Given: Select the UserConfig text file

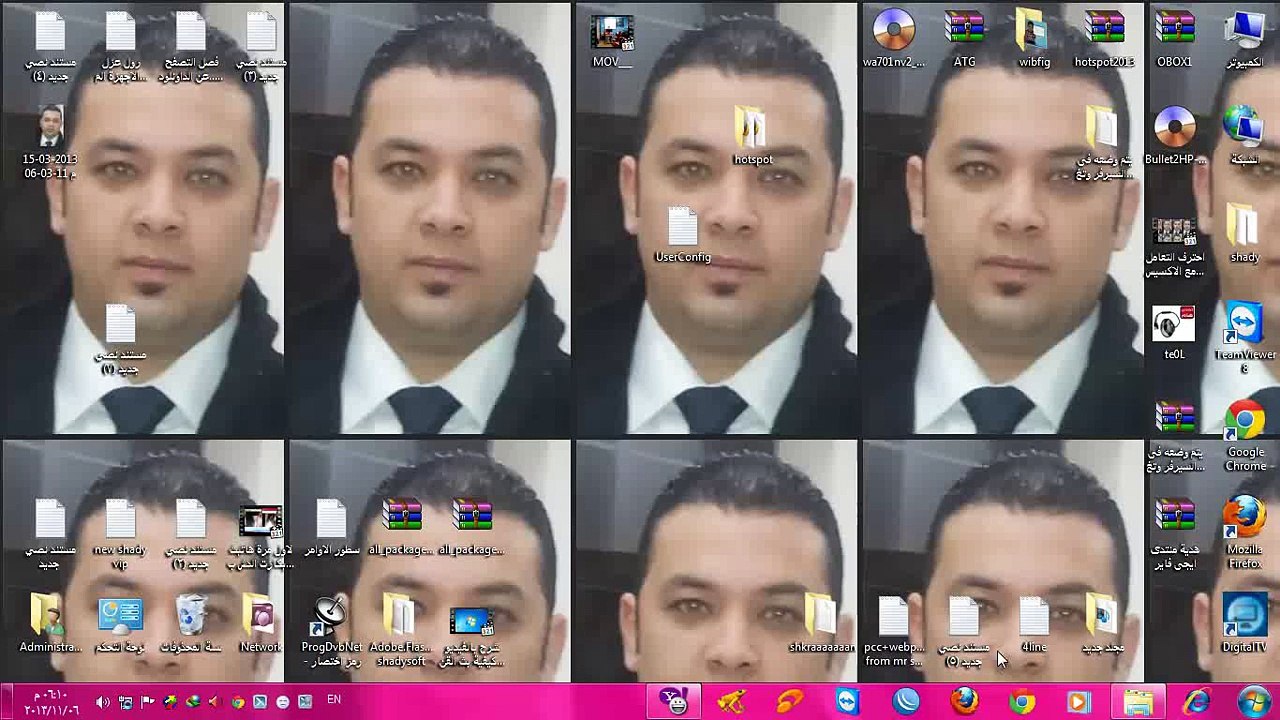Looking at the screenshot, I should pyautogui.click(x=683, y=236).
